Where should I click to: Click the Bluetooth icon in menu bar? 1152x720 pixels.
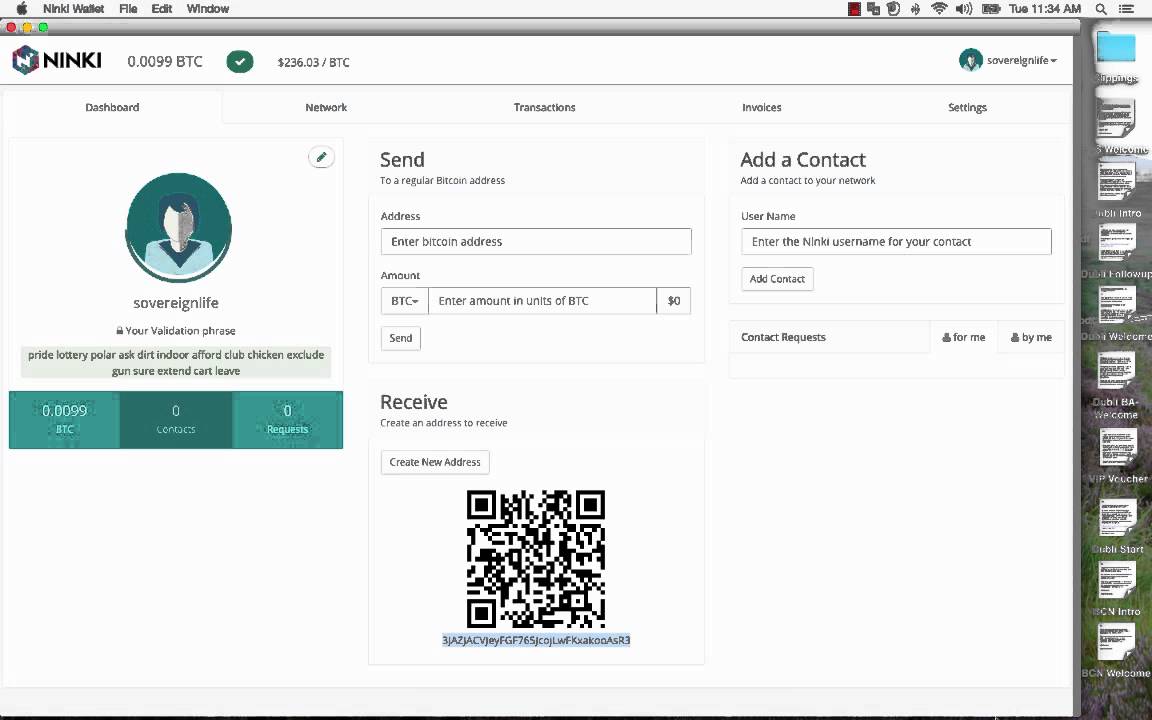click(x=915, y=9)
